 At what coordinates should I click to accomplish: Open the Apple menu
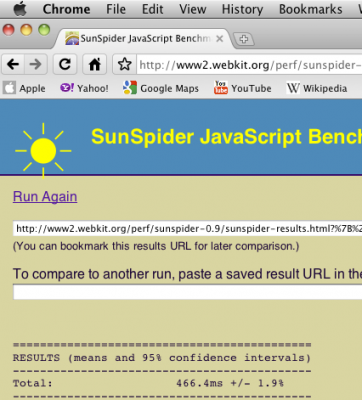tap(21, 9)
